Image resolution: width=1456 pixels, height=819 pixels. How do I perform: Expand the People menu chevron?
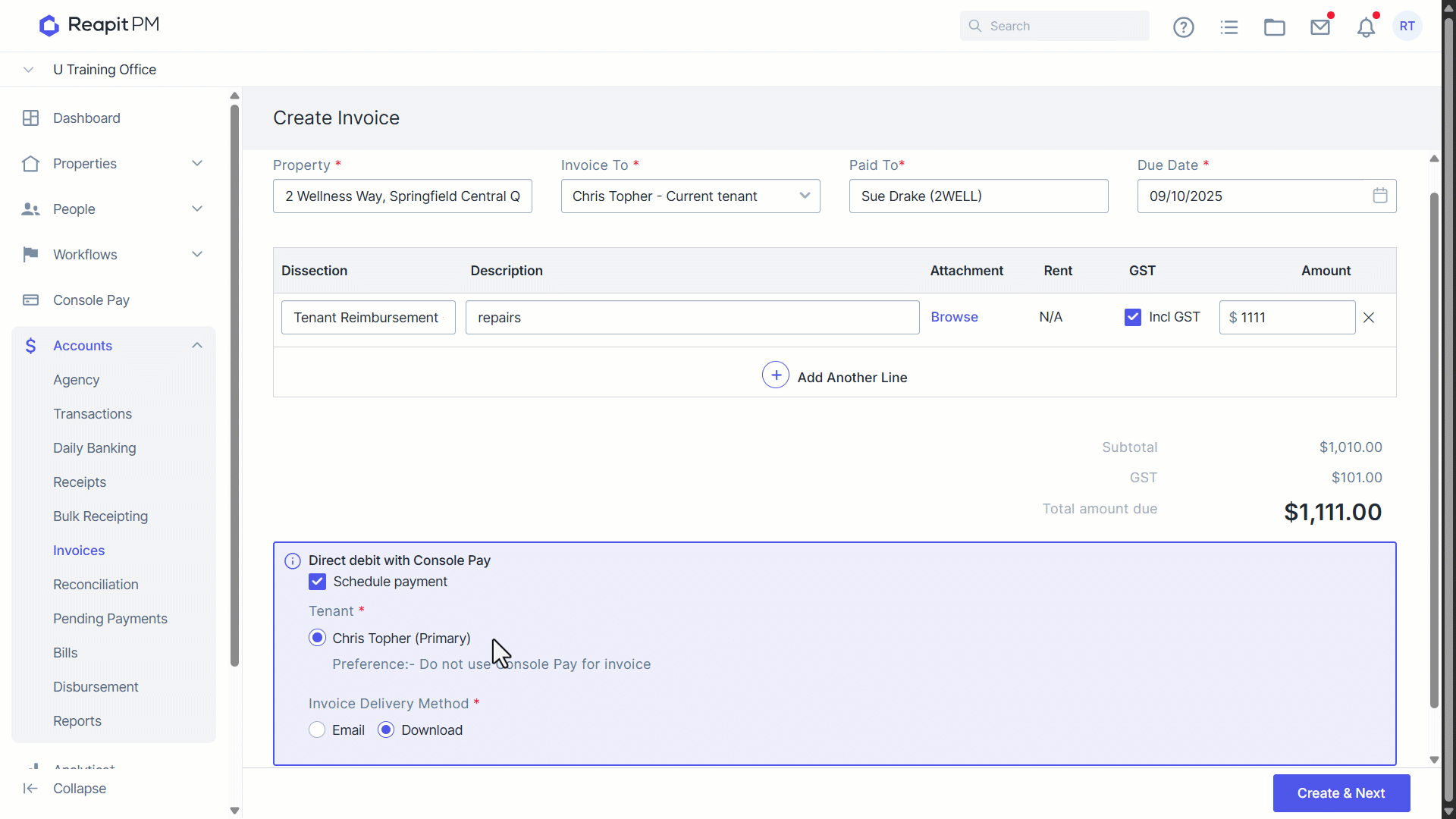pyautogui.click(x=197, y=209)
